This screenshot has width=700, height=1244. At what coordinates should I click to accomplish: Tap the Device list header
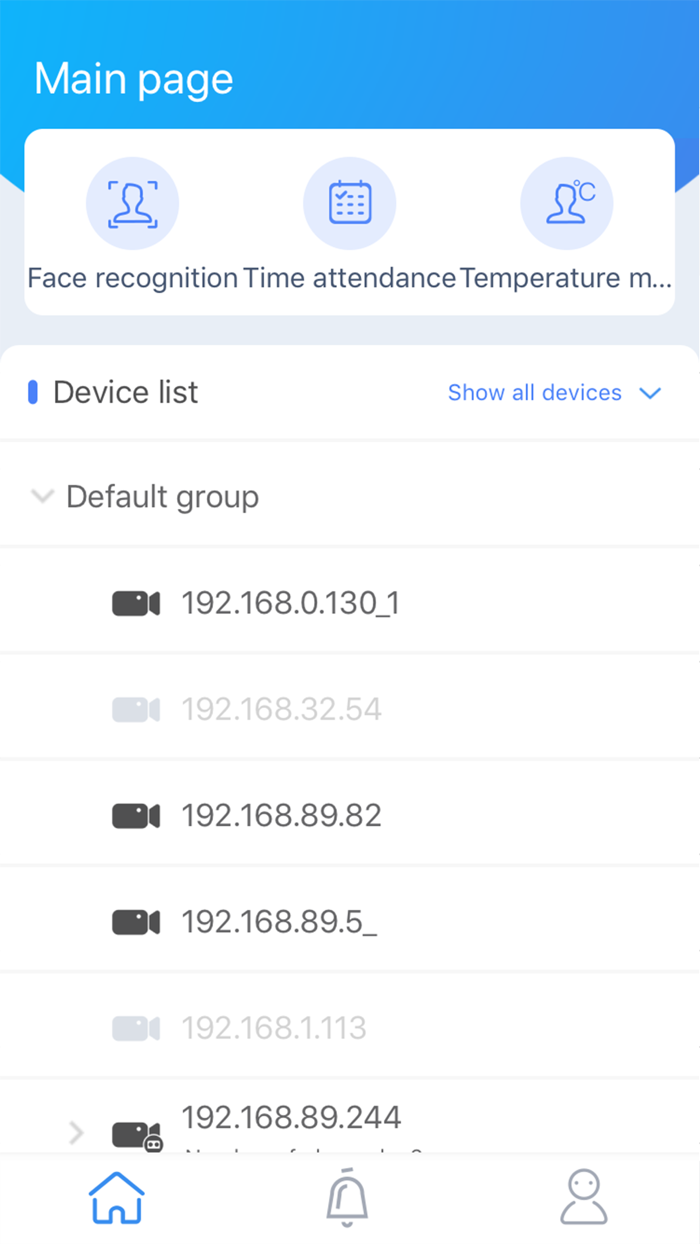click(x=126, y=392)
